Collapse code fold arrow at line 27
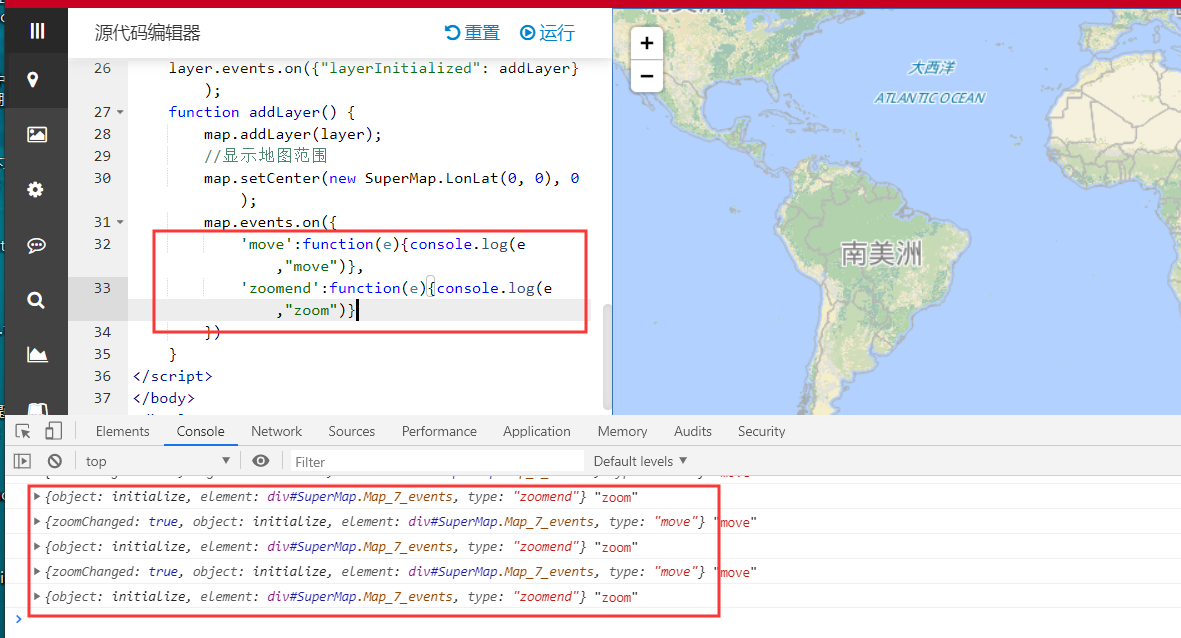Image resolution: width=1181 pixels, height=638 pixels. tap(121, 112)
